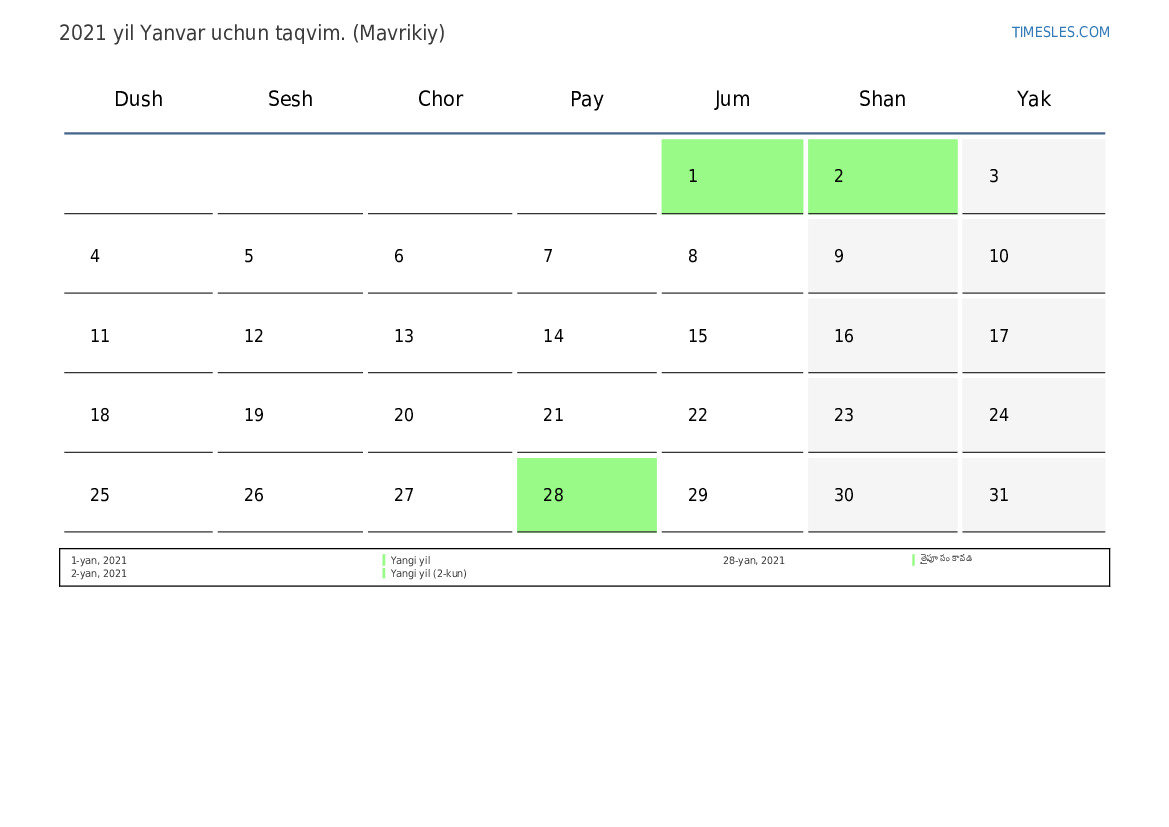Click the Yak weekday header

coord(1033,99)
